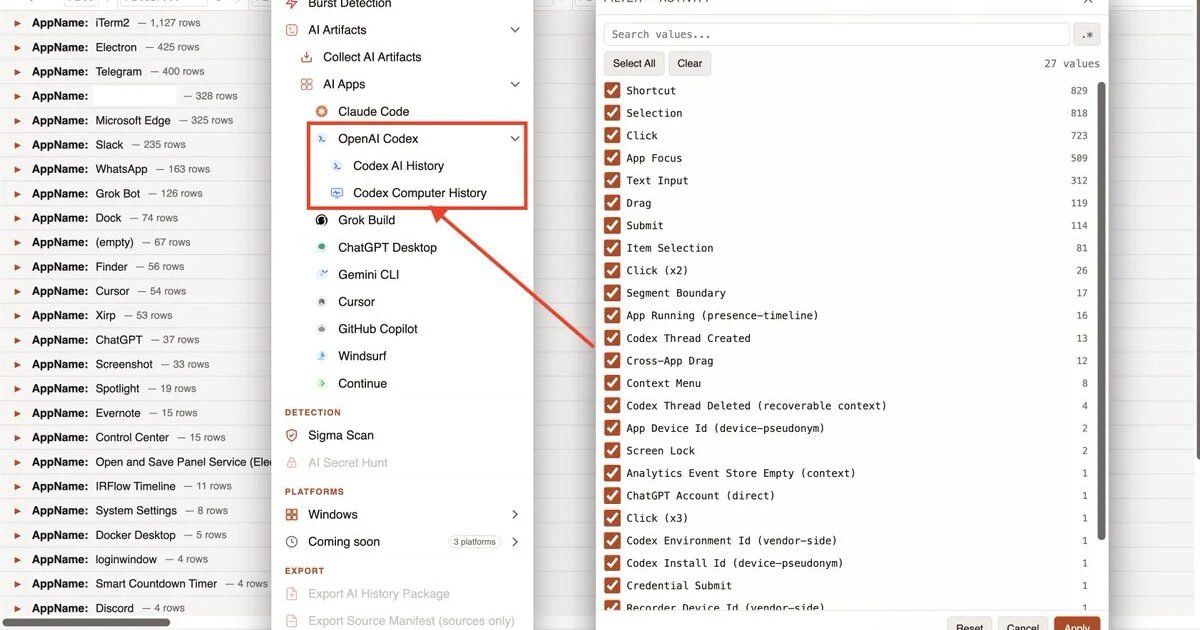1200x630 pixels.
Task: Click the GitHub Copilot icon
Action: (321, 329)
